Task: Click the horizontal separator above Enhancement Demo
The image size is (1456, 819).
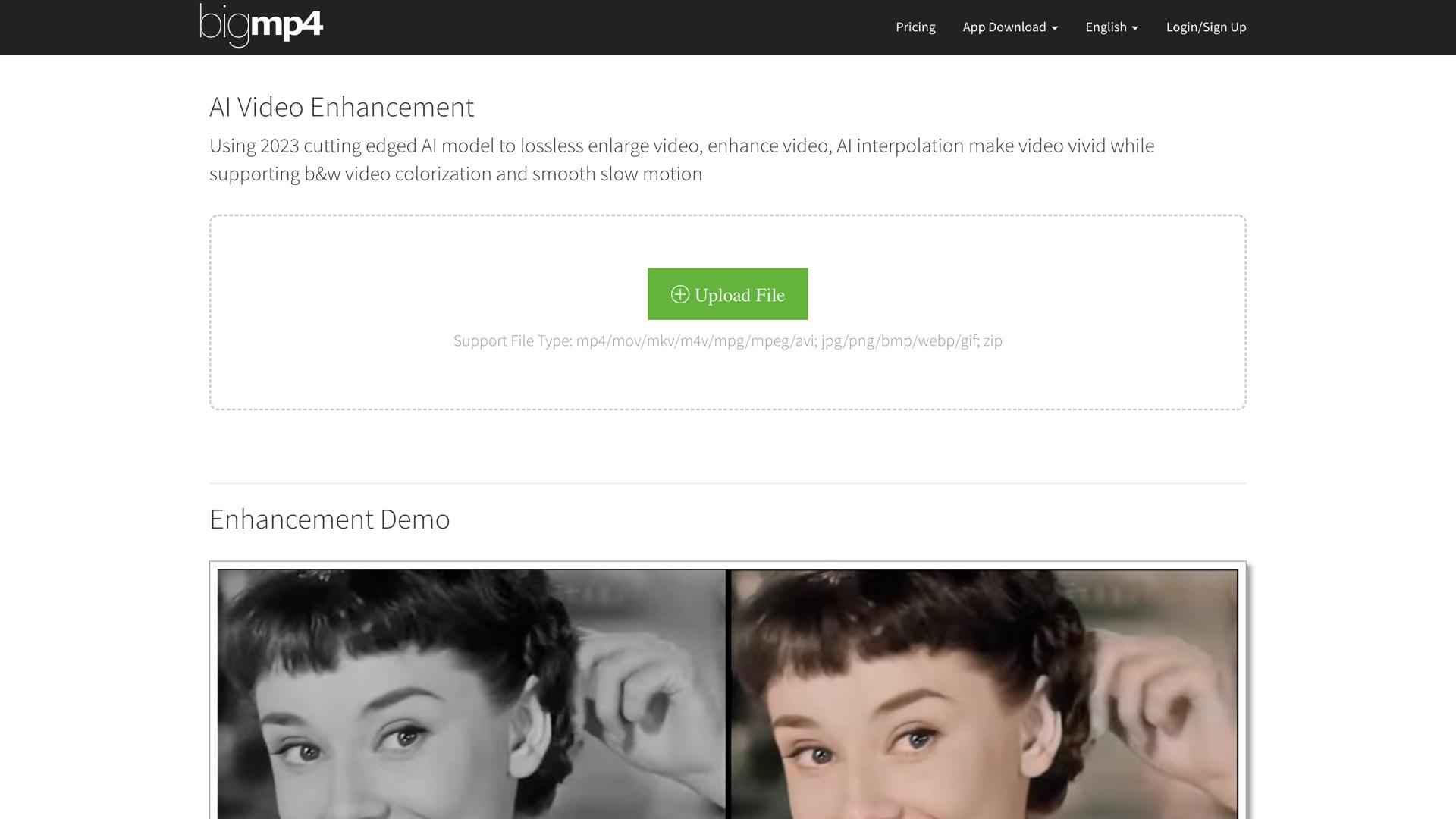Action: pos(727,483)
